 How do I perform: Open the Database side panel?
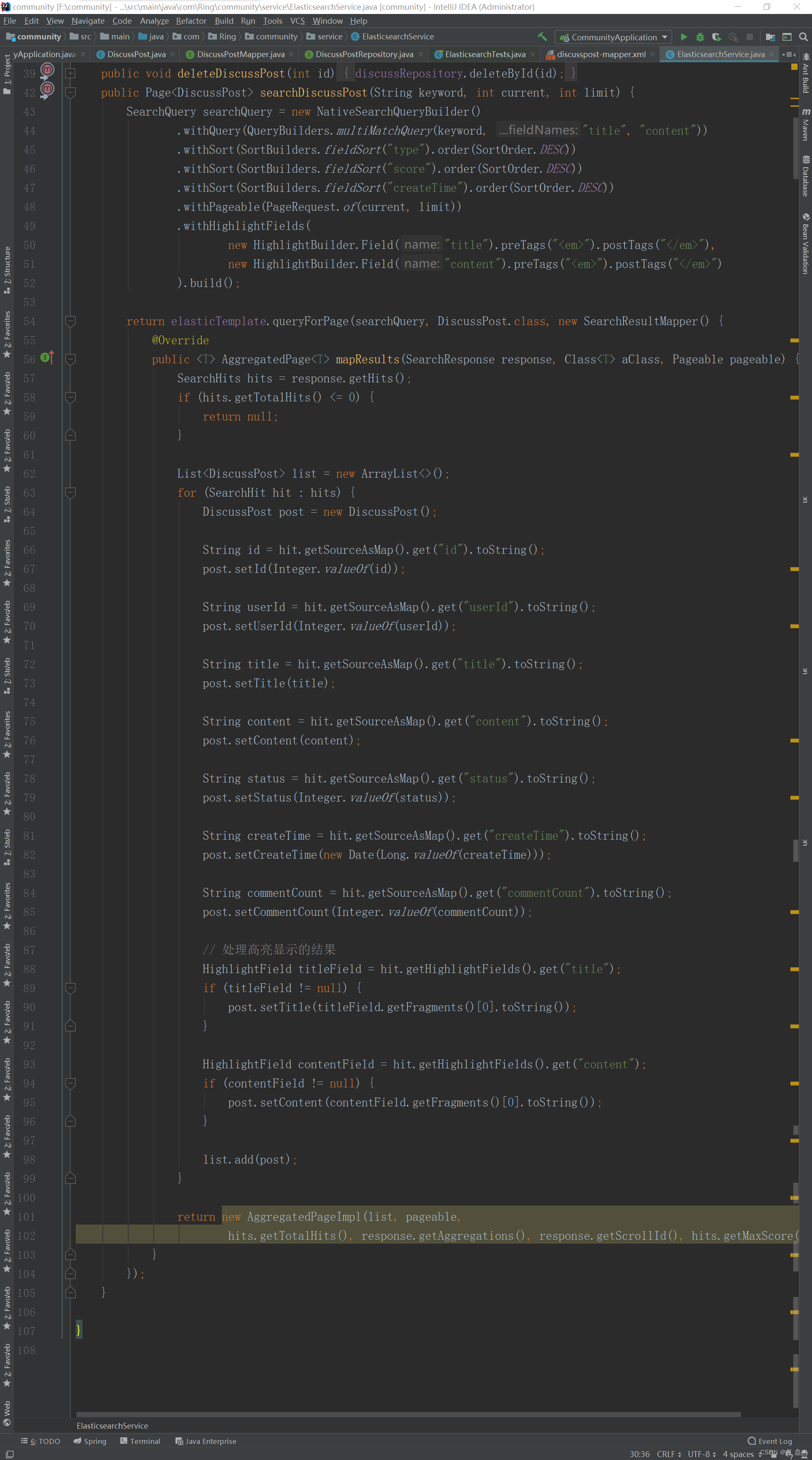pos(805,176)
